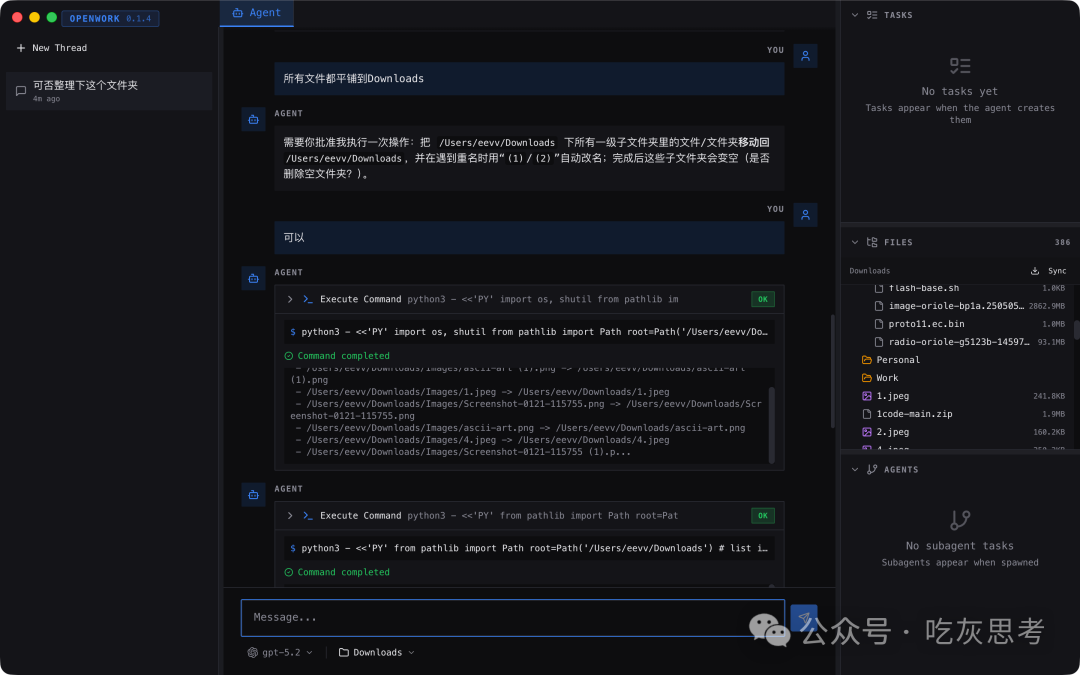Click agent robot avatar beside 需要你批准 message
The width and height of the screenshot is (1080, 675).
pyautogui.click(x=253, y=119)
